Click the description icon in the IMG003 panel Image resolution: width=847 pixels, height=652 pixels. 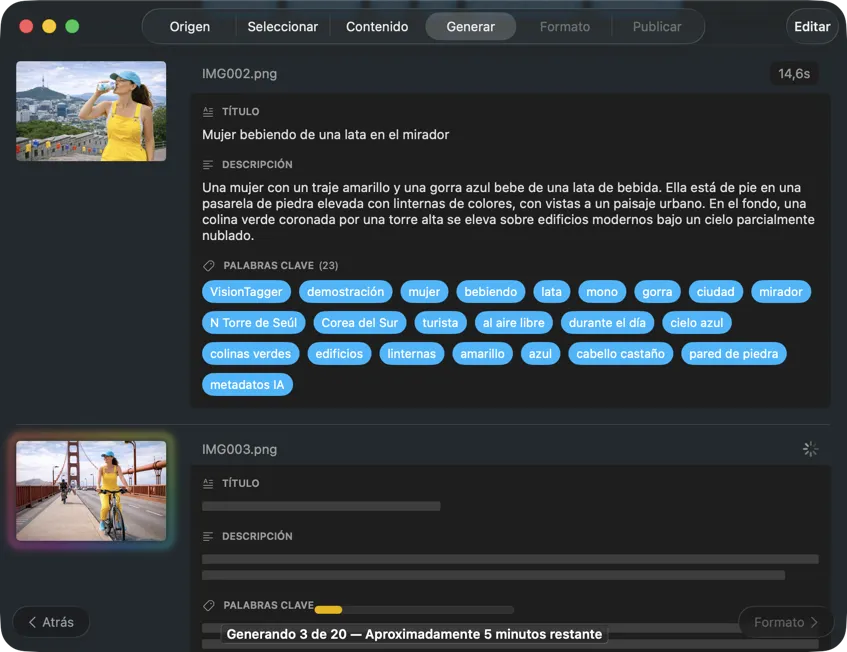pyautogui.click(x=208, y=536)
